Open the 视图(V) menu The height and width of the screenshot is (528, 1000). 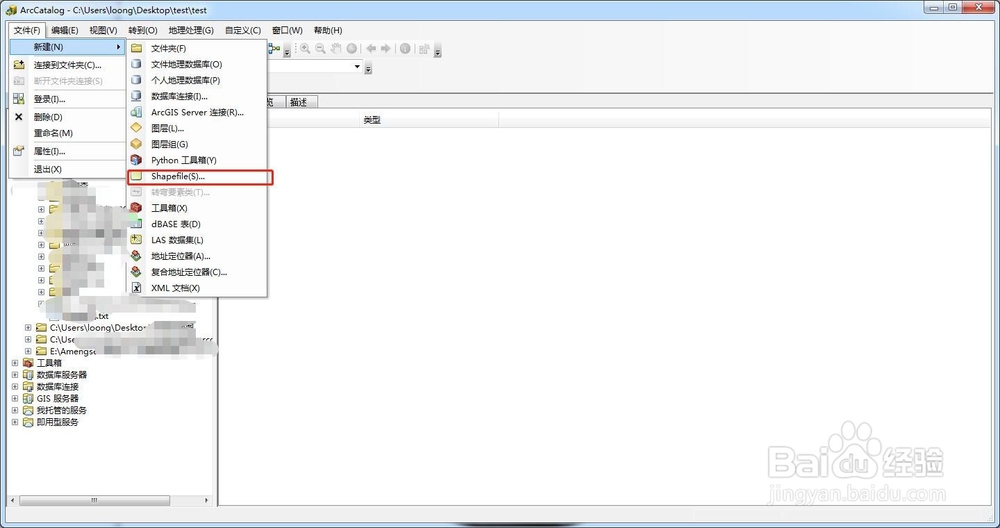[103, 30]
